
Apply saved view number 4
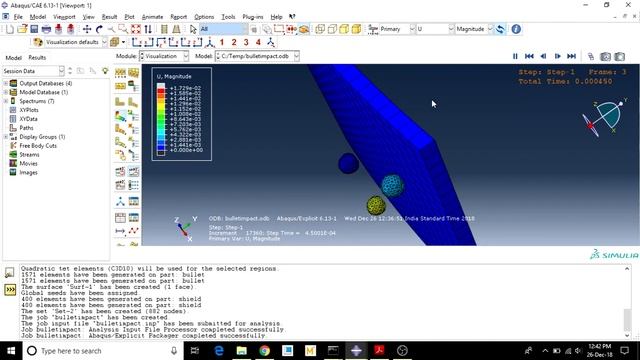coord(258,42)
